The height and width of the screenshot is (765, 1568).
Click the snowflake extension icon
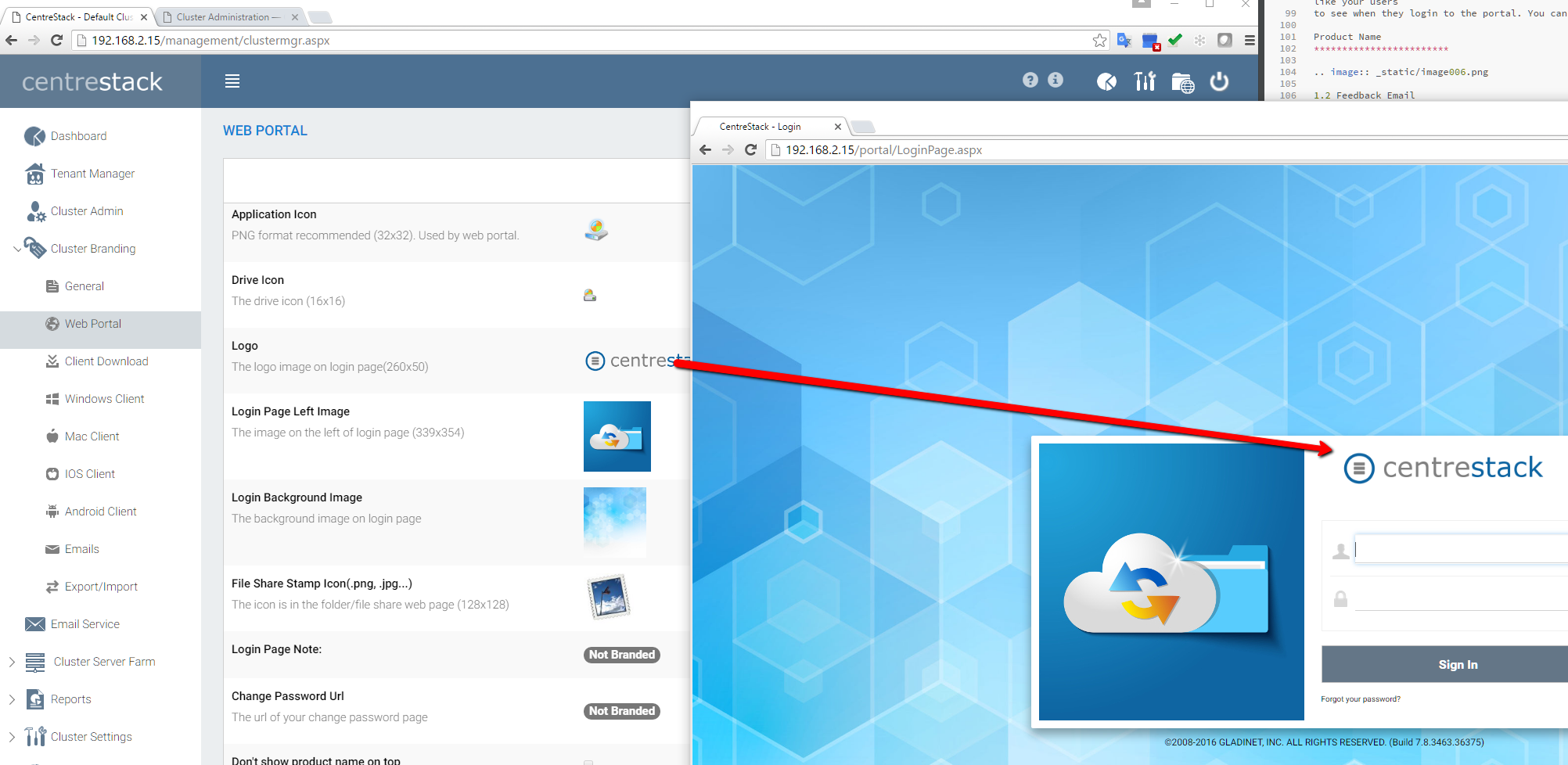coord(1199,41)
